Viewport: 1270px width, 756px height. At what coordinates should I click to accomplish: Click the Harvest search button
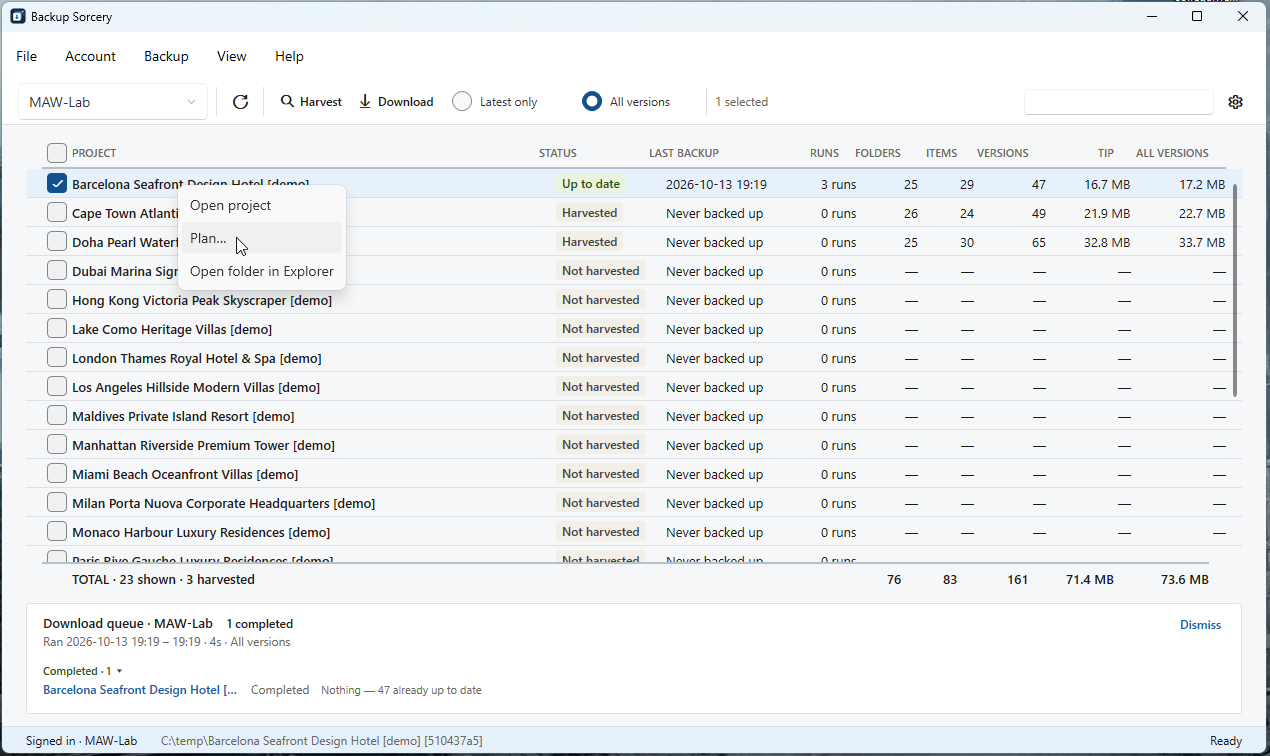[311, 102]
